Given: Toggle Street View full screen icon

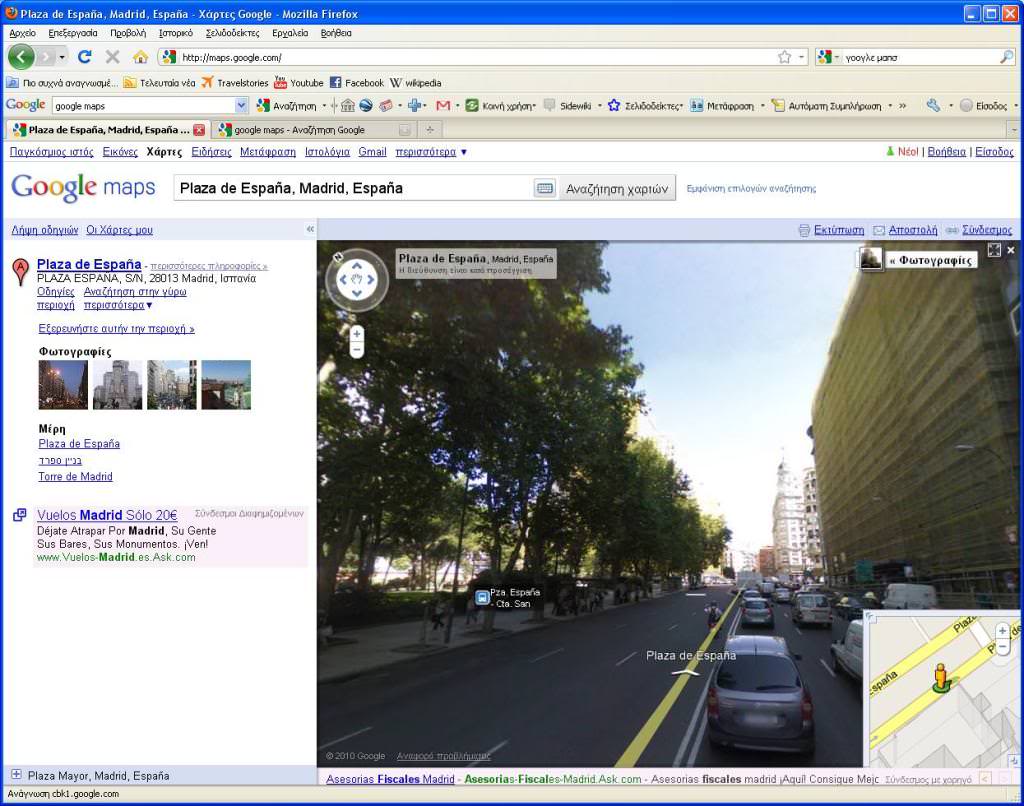Looking at the screenshot, I should click(x=994, y=250).
